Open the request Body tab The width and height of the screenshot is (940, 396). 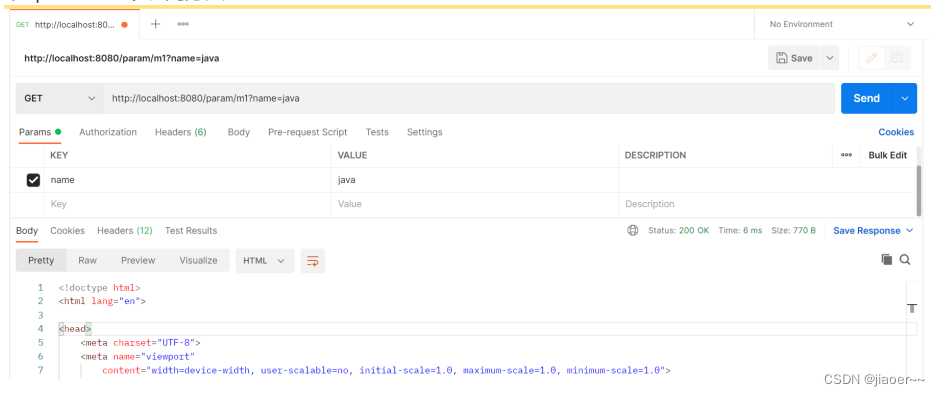click(x=239, y=132)
